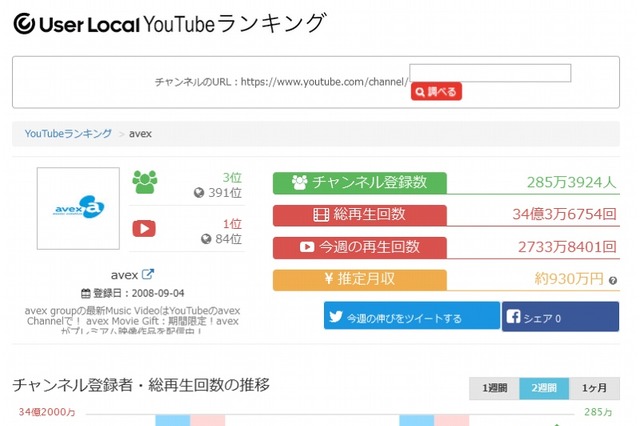640x426 pixels.
Task: Click the 3位 subscriber rank text
Action: coord(232,178)
